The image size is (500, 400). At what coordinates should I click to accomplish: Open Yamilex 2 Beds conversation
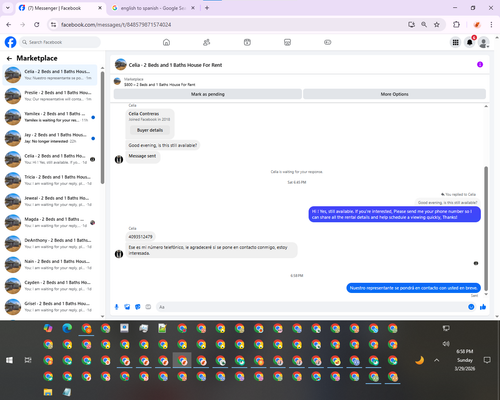click(x=50, y=117)
